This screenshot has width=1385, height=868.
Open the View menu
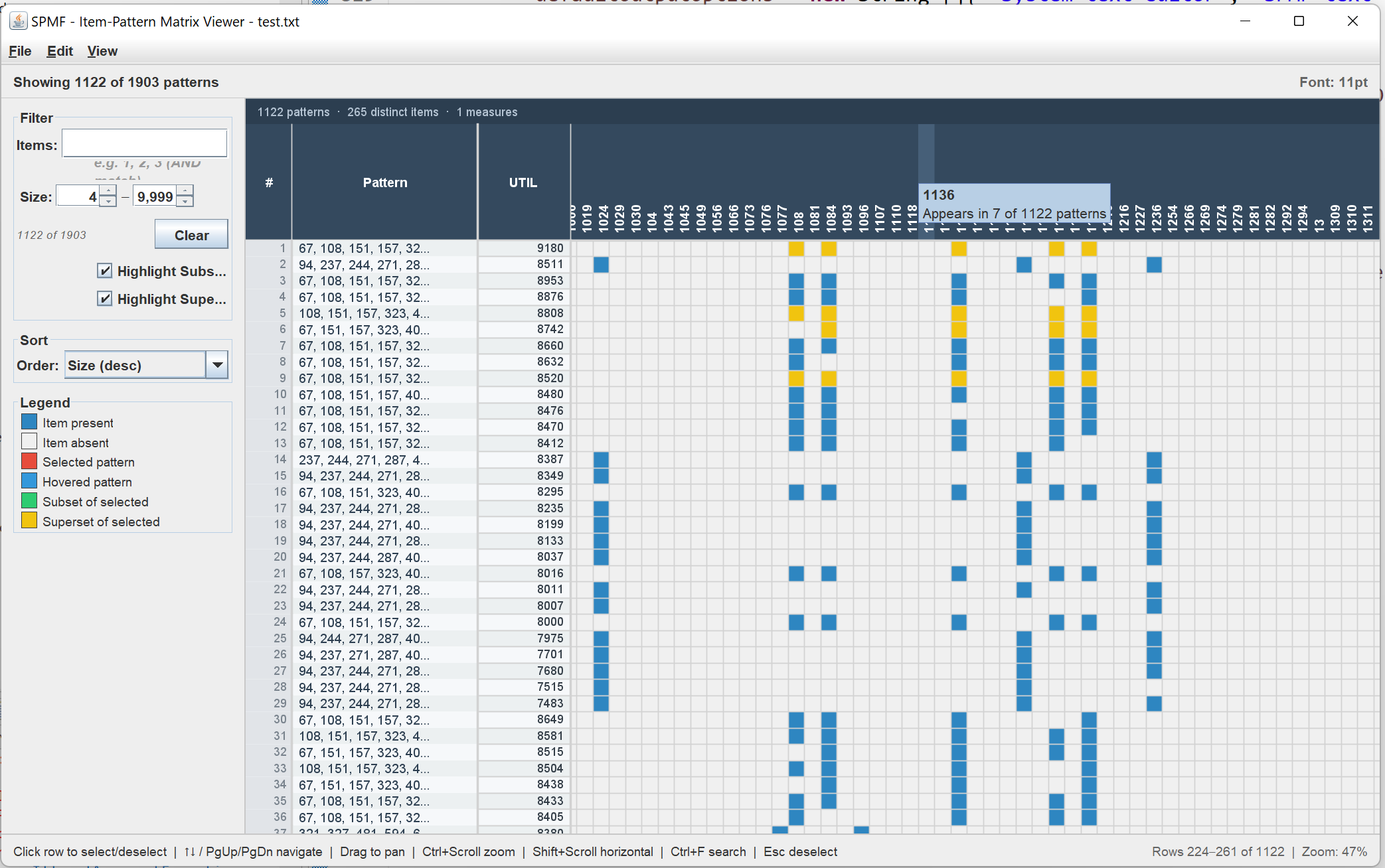(102, 51)
